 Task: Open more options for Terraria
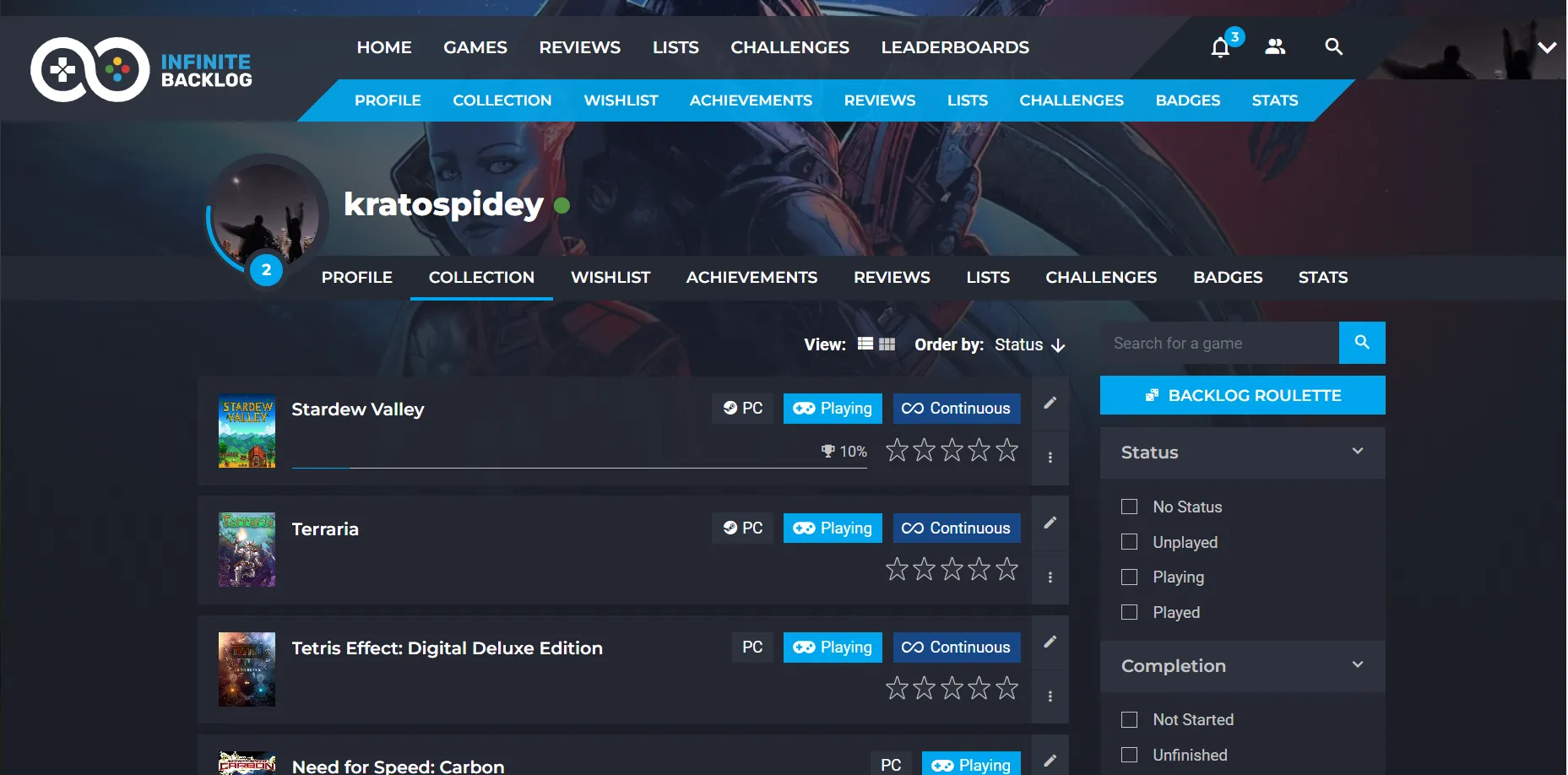tap(1050, 577)
